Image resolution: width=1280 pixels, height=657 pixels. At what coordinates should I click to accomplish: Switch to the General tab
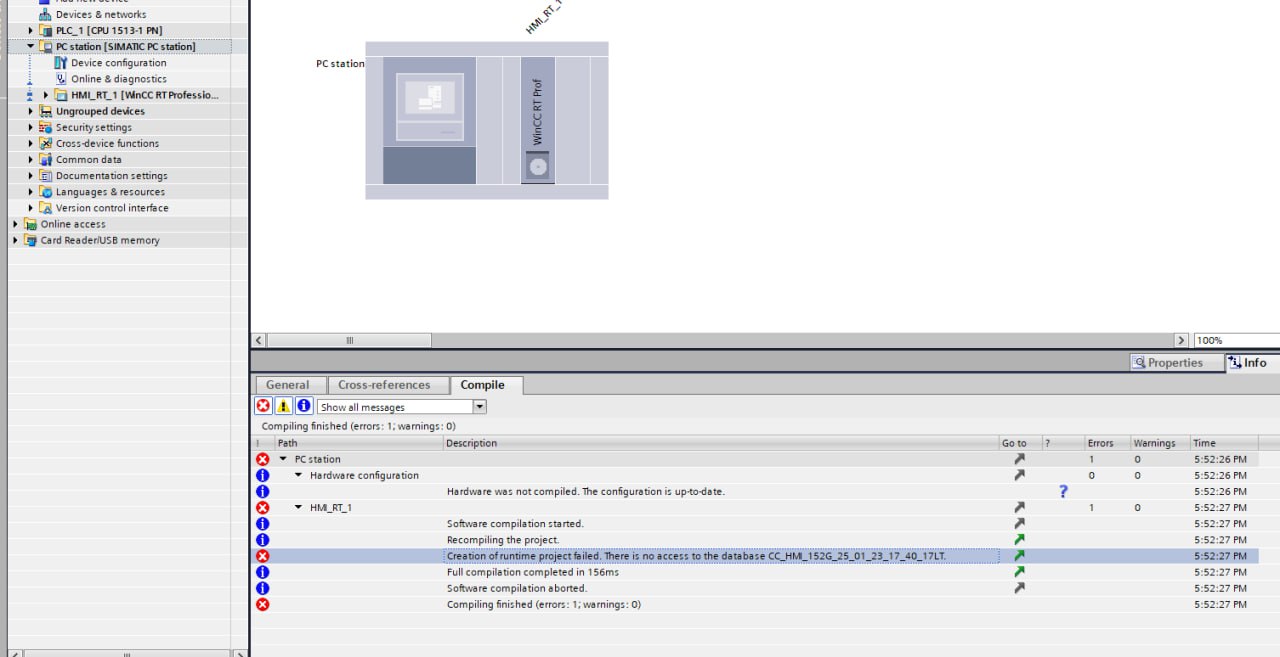click(288, 385)
